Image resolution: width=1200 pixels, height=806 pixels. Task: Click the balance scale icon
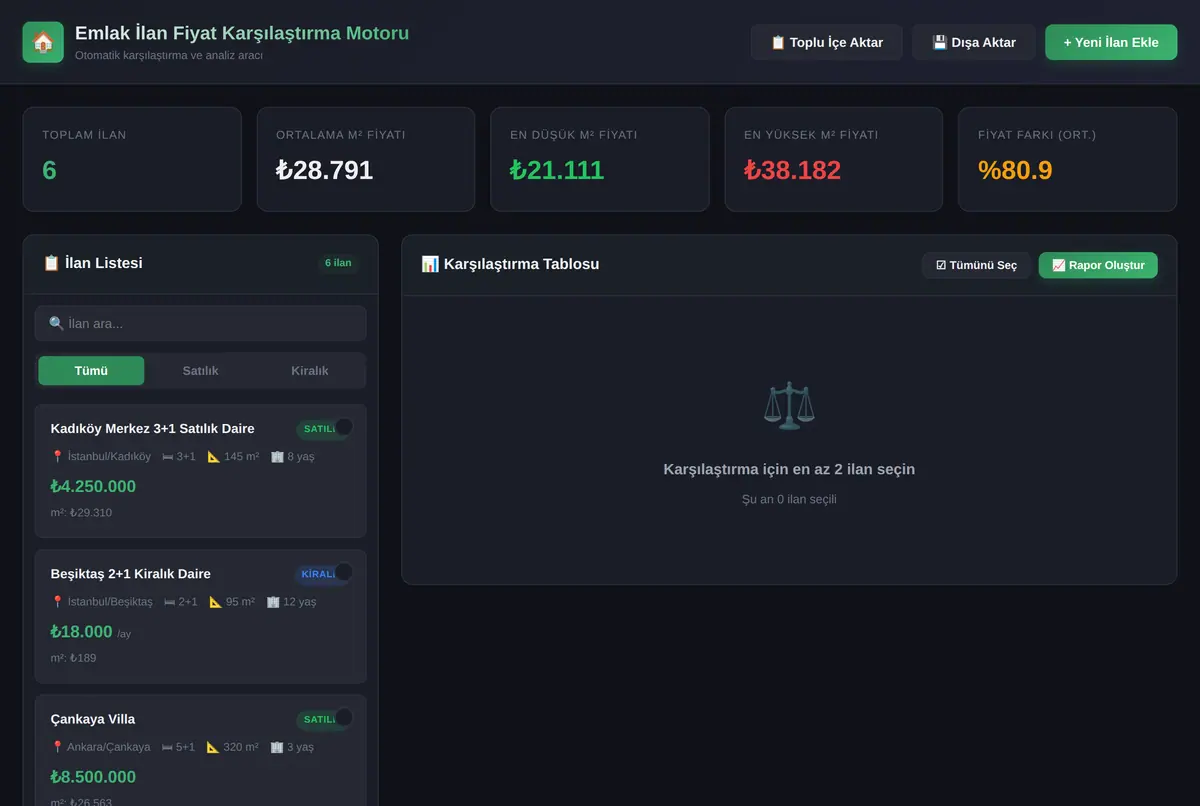point(789,405)
